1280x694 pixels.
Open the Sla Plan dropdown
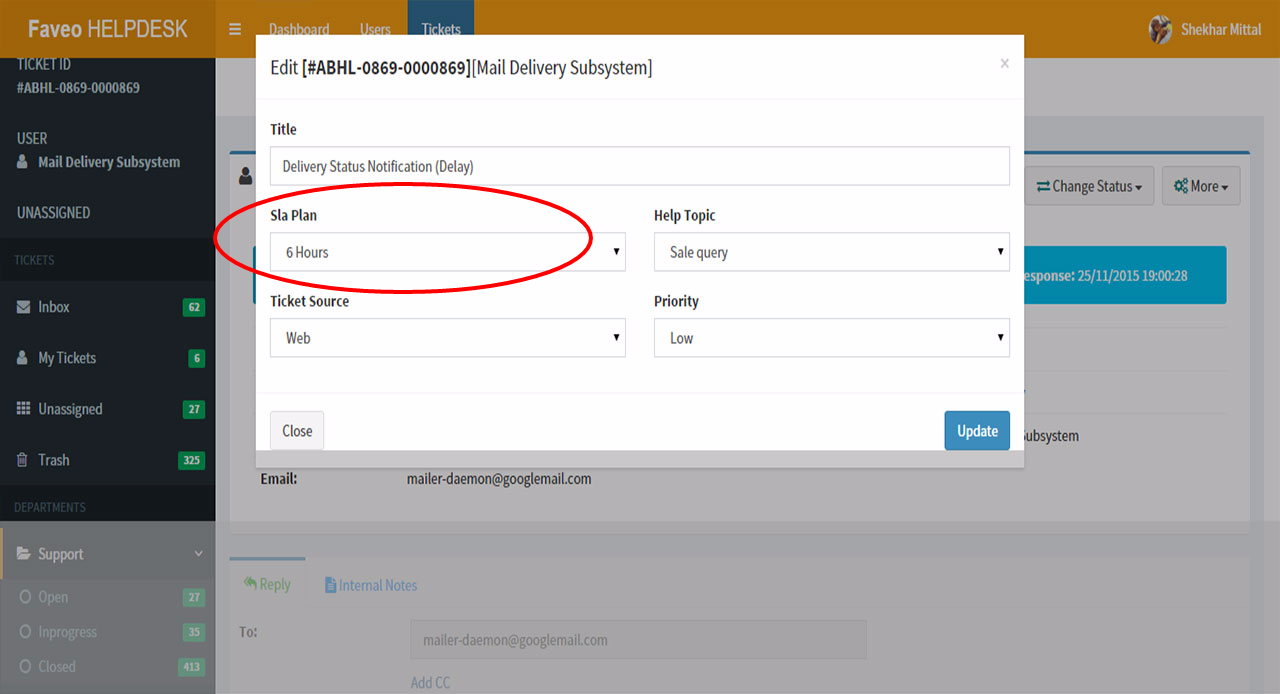[x=447, y=252]
